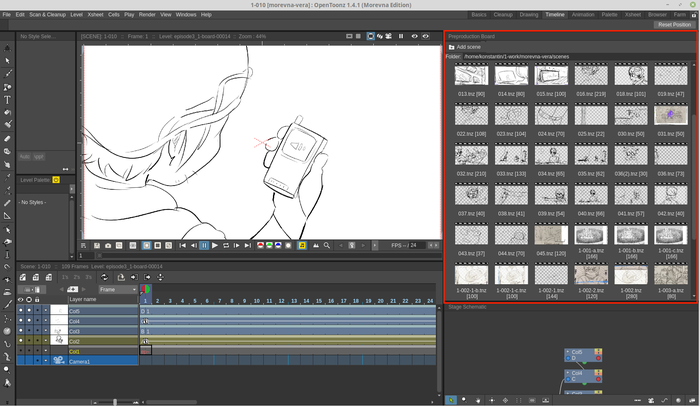Toggle preview visibility of Col2 layer
This screenshot has height=406, width=700.
click(x=21, y=341)
